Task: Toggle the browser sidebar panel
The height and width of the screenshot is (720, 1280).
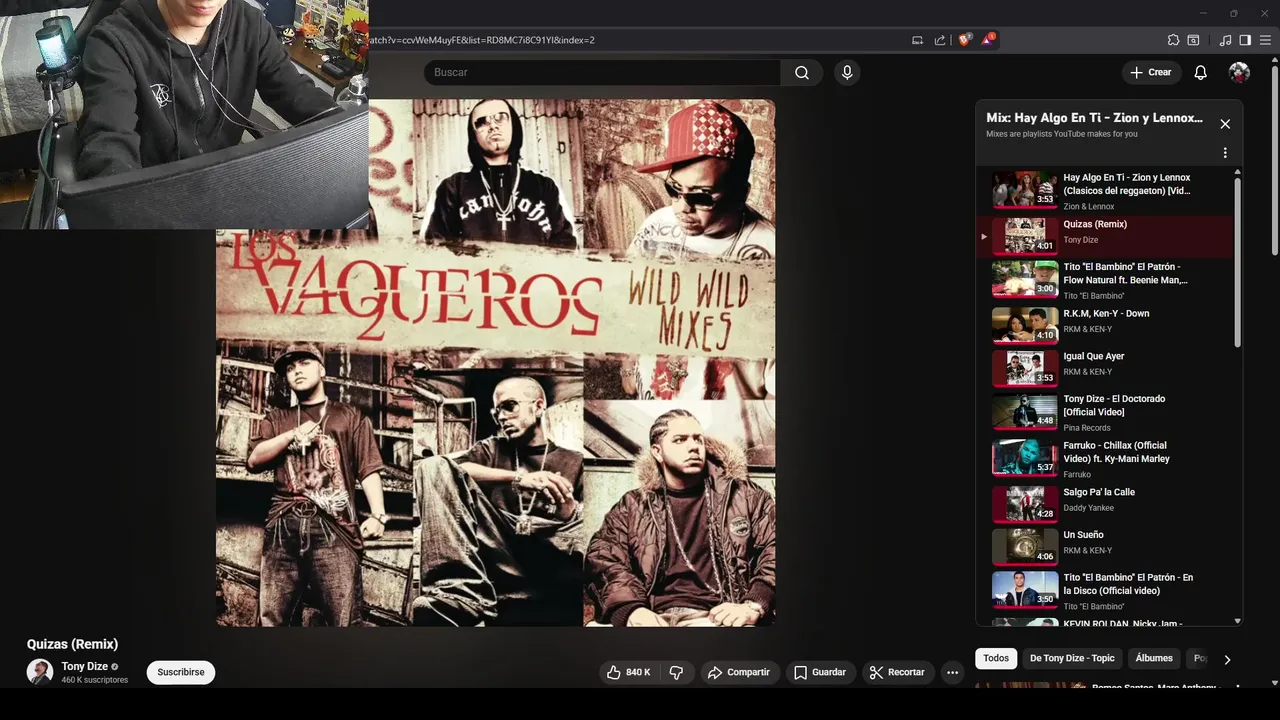Action: pyautogui.click(x=1245, y=40)
